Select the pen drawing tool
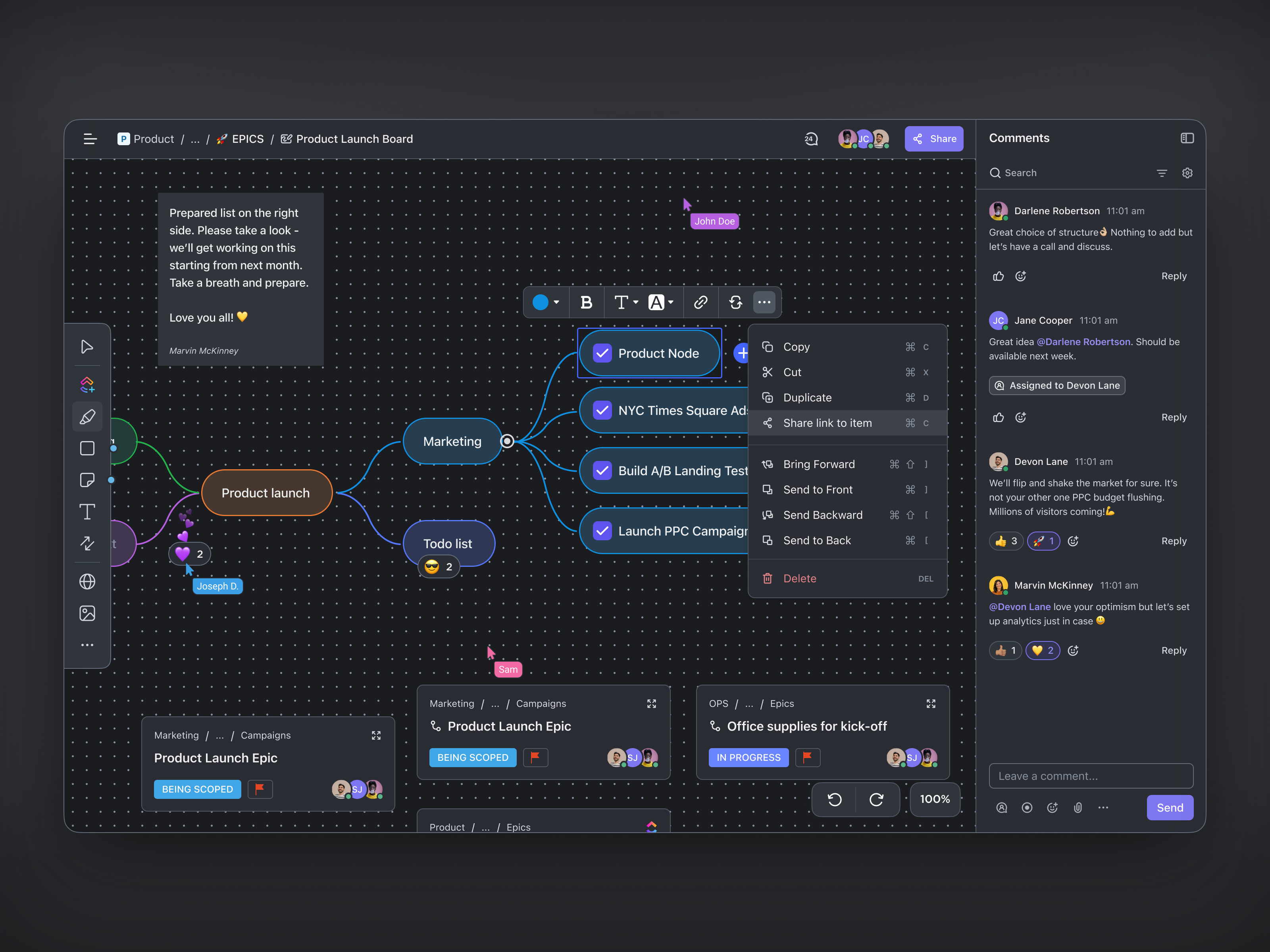 (87, 416)
